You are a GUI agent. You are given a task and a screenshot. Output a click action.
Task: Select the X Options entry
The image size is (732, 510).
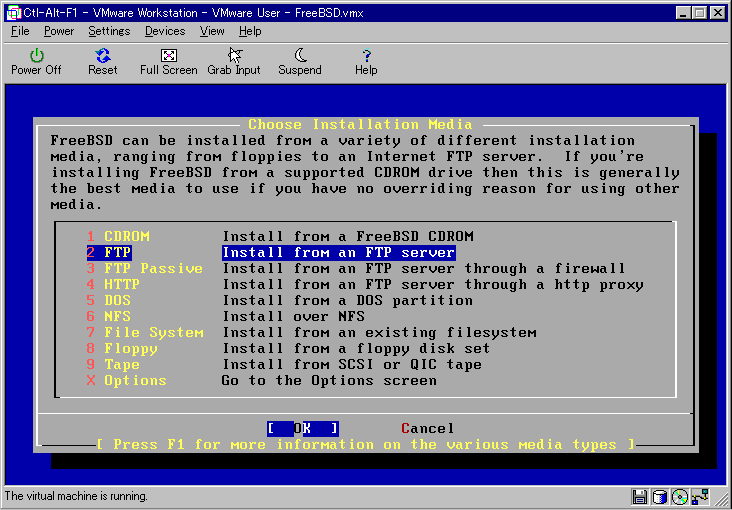coord(127,381)
